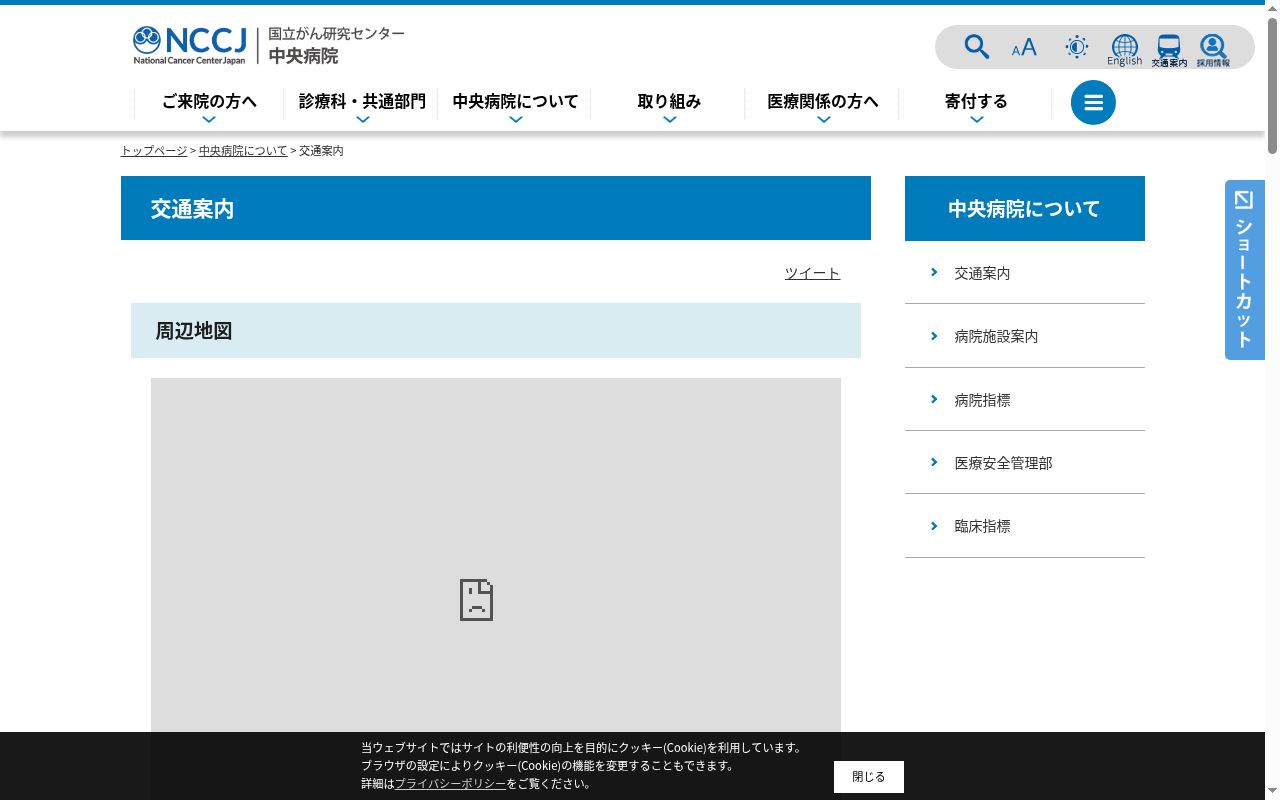The width and height of the screenshot is (1280, 800).
Task: Open 医療安全管理部 in the sidebar
Action: 1025,463
